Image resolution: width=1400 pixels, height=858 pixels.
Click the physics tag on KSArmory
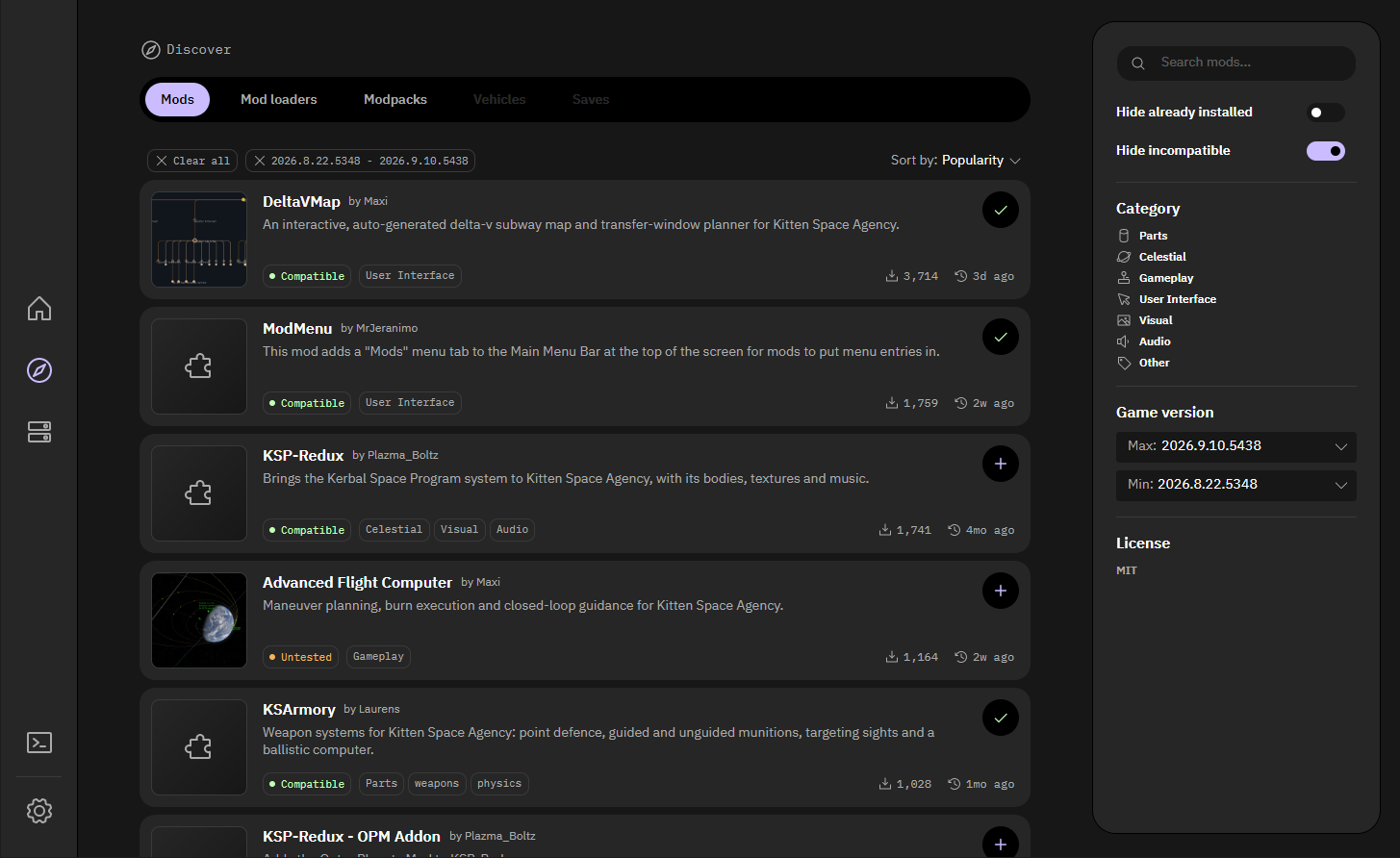499,784
